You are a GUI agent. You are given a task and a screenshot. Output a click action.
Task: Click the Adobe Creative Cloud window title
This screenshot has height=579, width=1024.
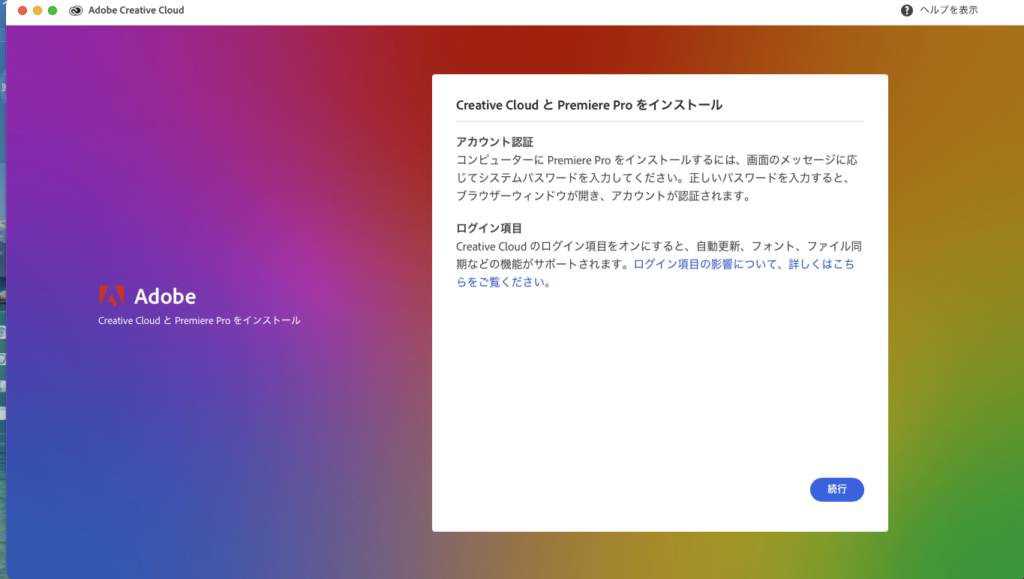tap(136, 10)
